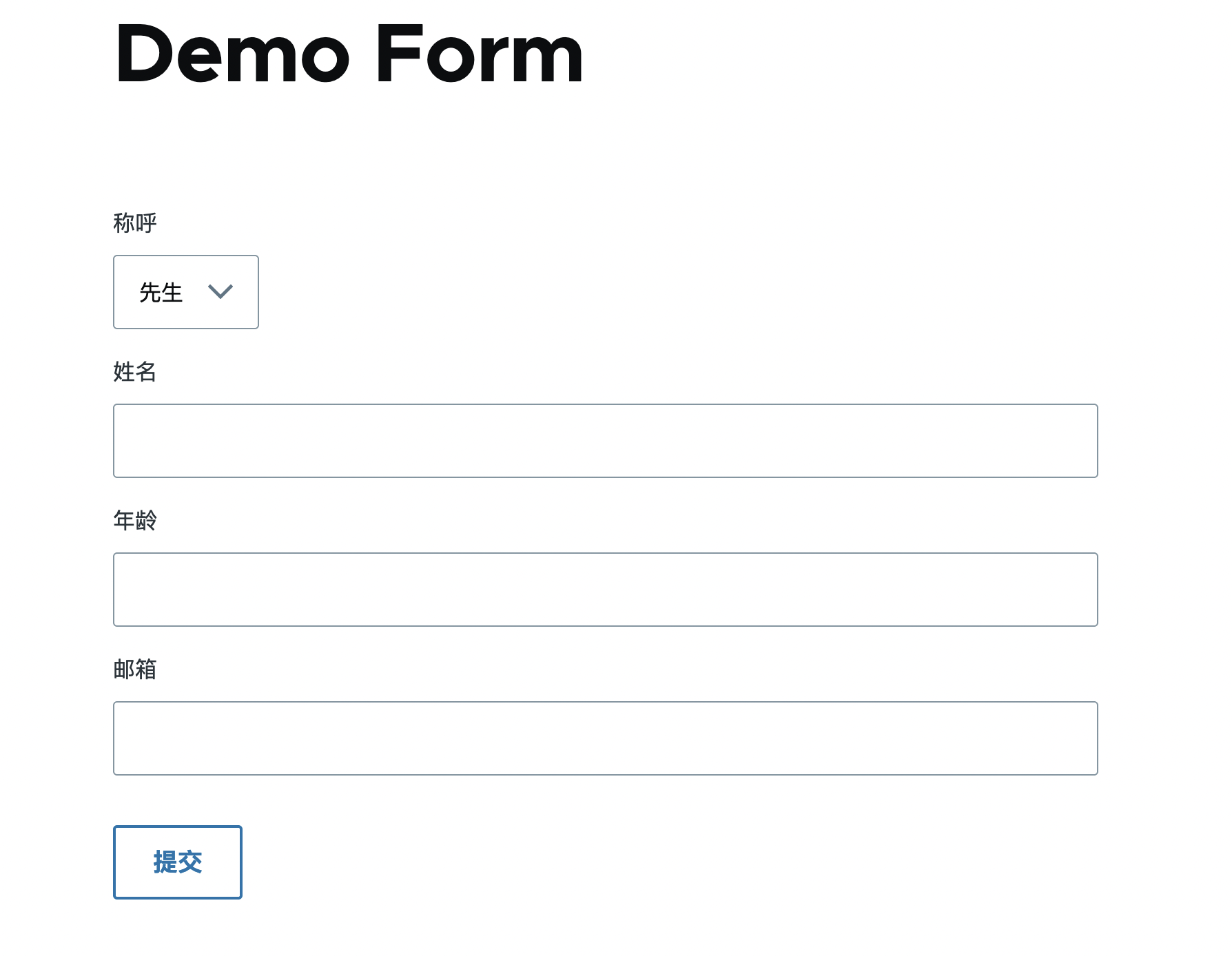Click the Demo Form heading
This screenshot has width=1232, height=956.
349,54
